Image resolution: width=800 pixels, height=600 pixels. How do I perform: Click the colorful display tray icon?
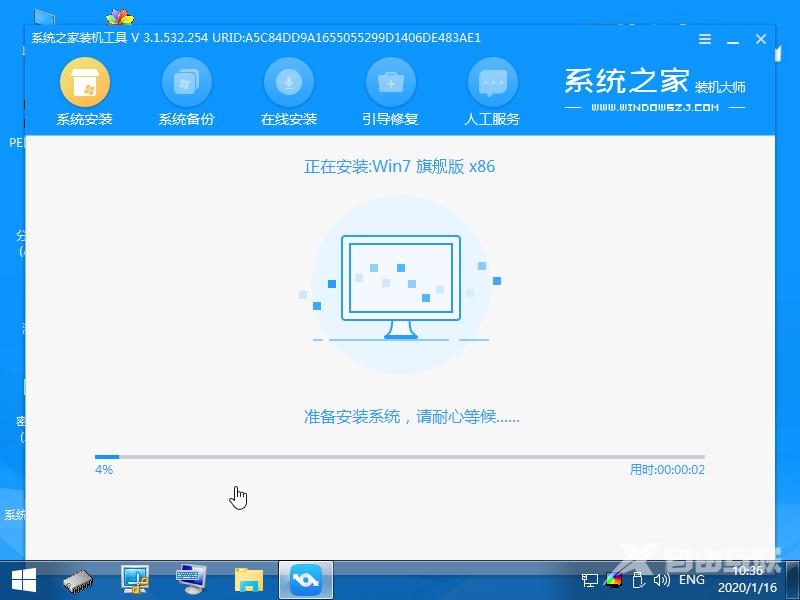tap(614, 580)
